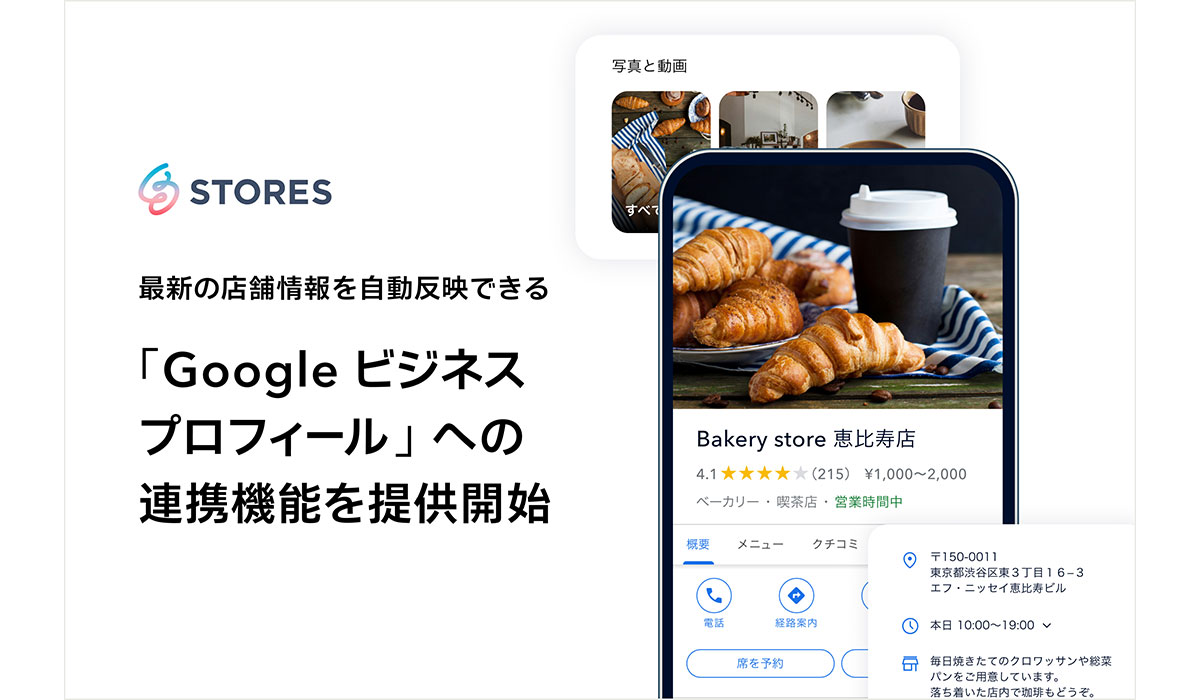Click the clock icon beside opening hours
1200x700 pixels.
(x=910, y=626)
